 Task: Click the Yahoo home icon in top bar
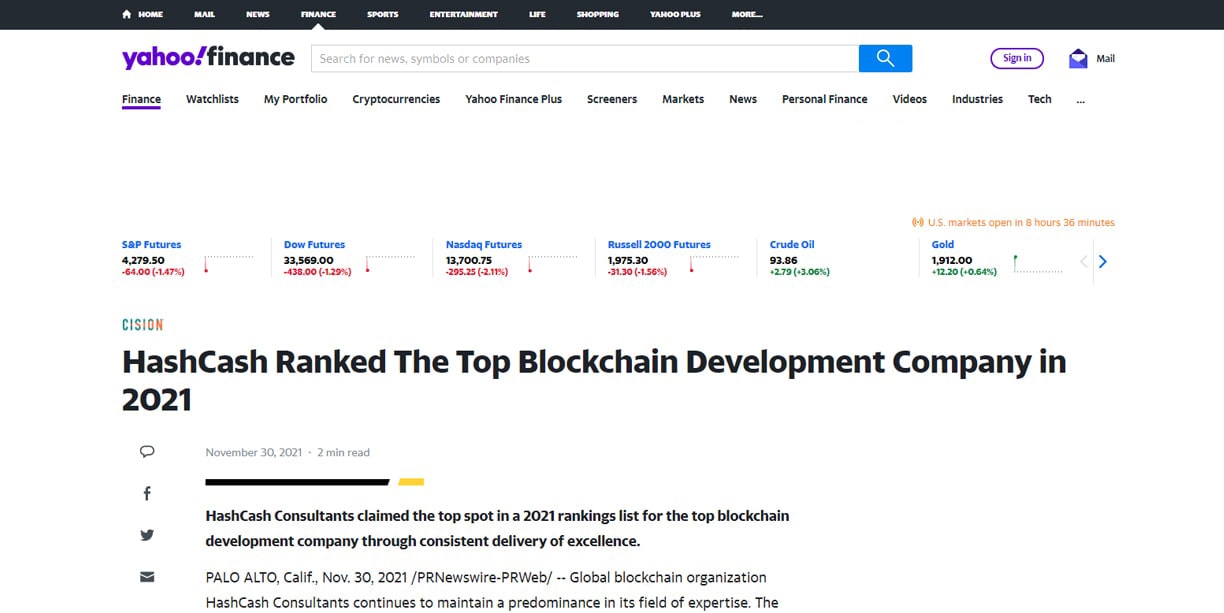point(124,14)
